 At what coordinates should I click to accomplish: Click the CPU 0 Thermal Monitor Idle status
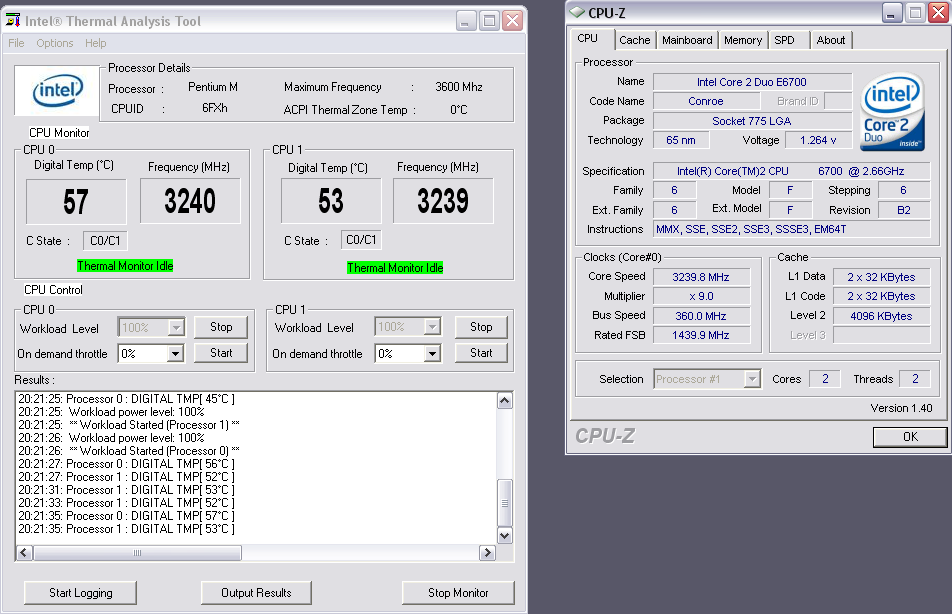point(125,266)
